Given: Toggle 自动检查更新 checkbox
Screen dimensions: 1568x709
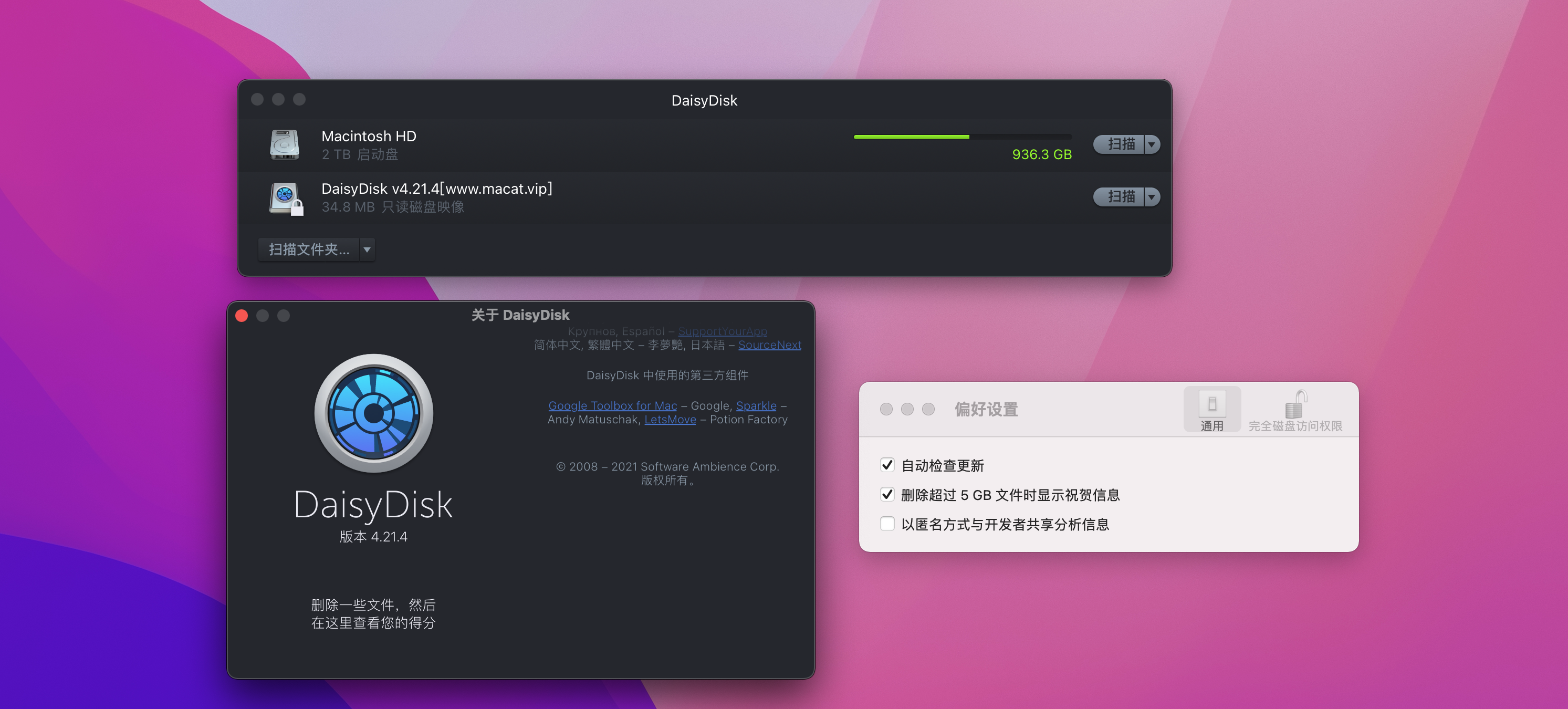Looking at the screenshot, I should pyautogui.click(x=887, y=465).
